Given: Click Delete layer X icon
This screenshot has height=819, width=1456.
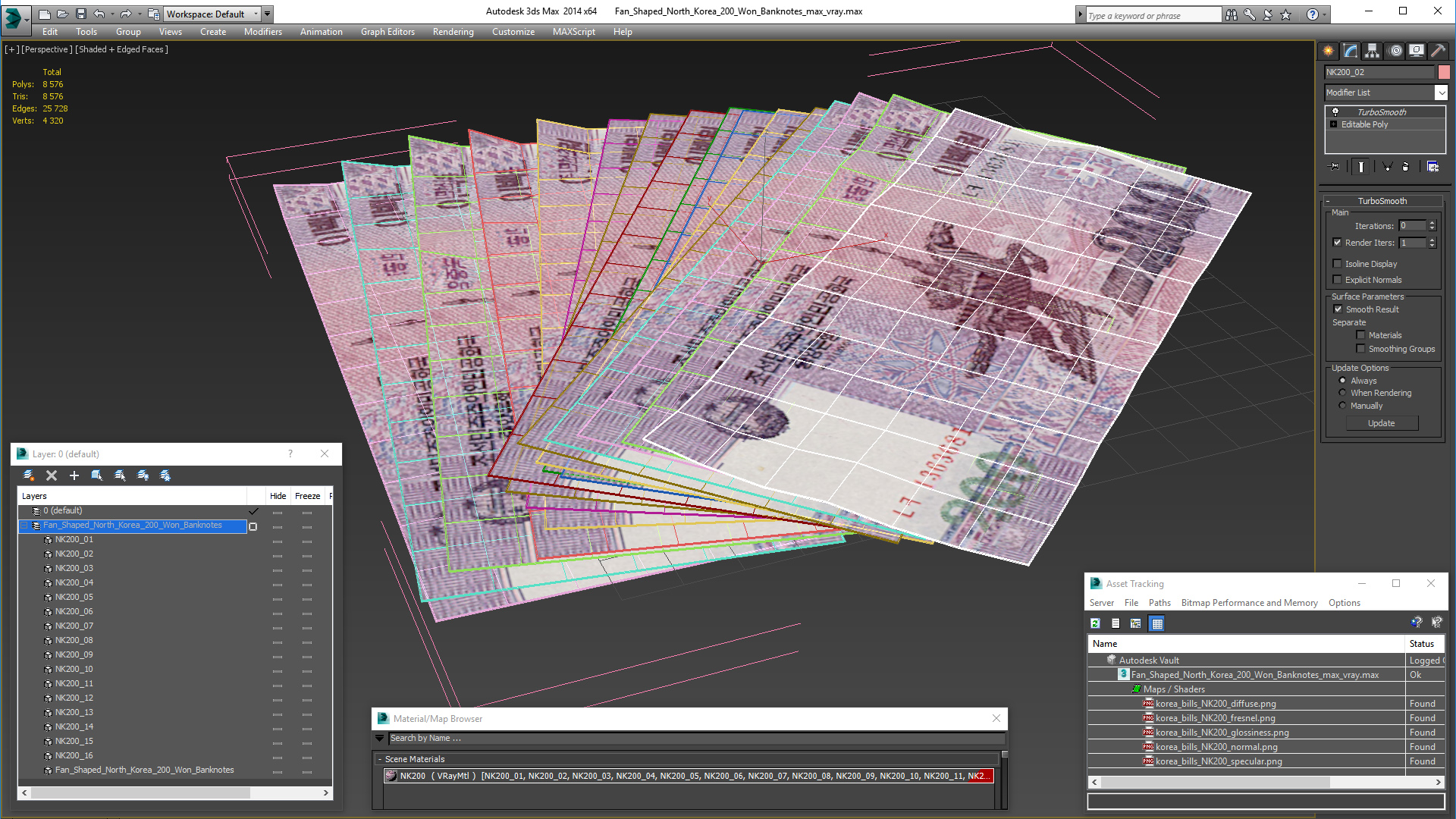Looking at the screenshot, I should pyautogui.click(x=52, y=475).
